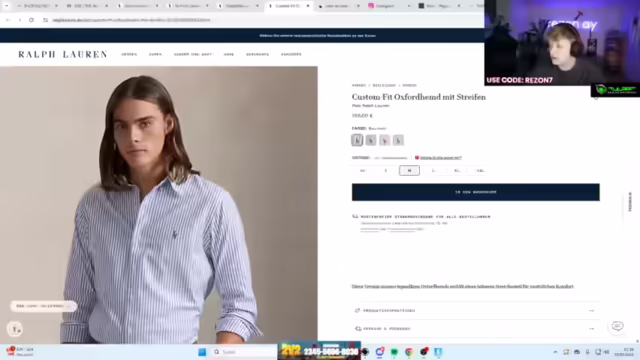Click the size guide icon beside Größe
The image size is (640, 360).
pyautogui.click(x=417, y=158)
